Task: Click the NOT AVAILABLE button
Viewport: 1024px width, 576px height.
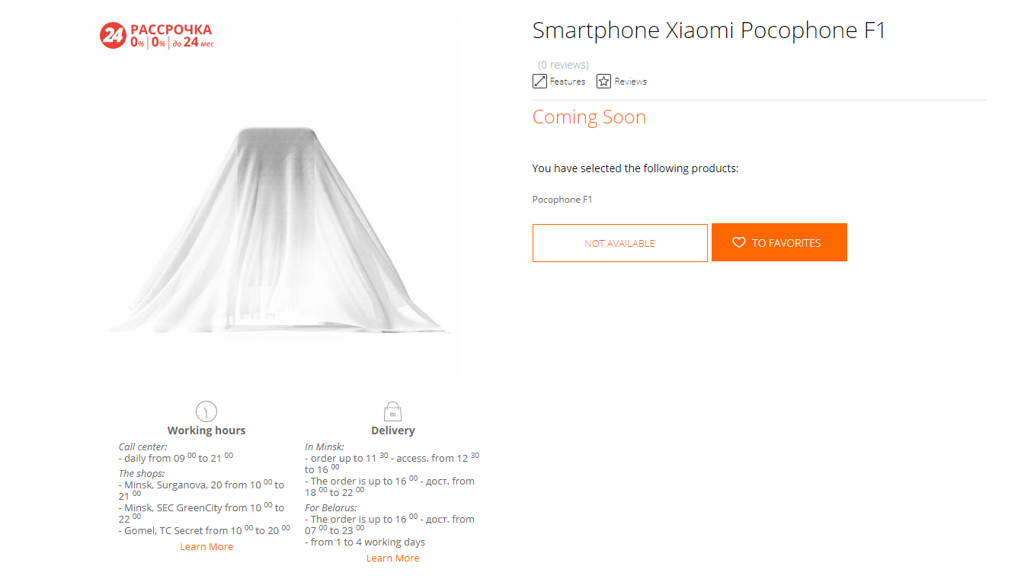Action: point(620,243)
